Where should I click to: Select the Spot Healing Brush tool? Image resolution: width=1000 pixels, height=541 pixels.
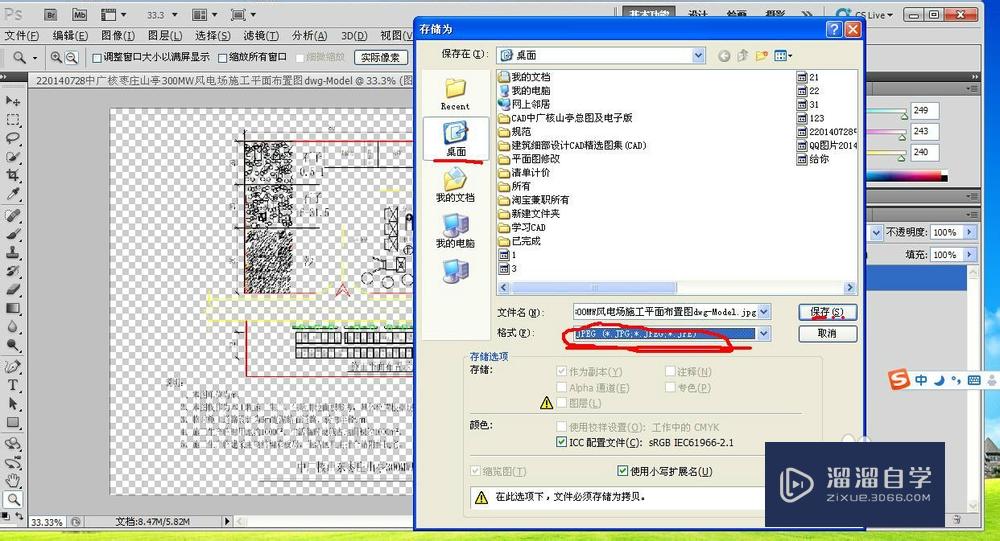click(x=13, y=215)
